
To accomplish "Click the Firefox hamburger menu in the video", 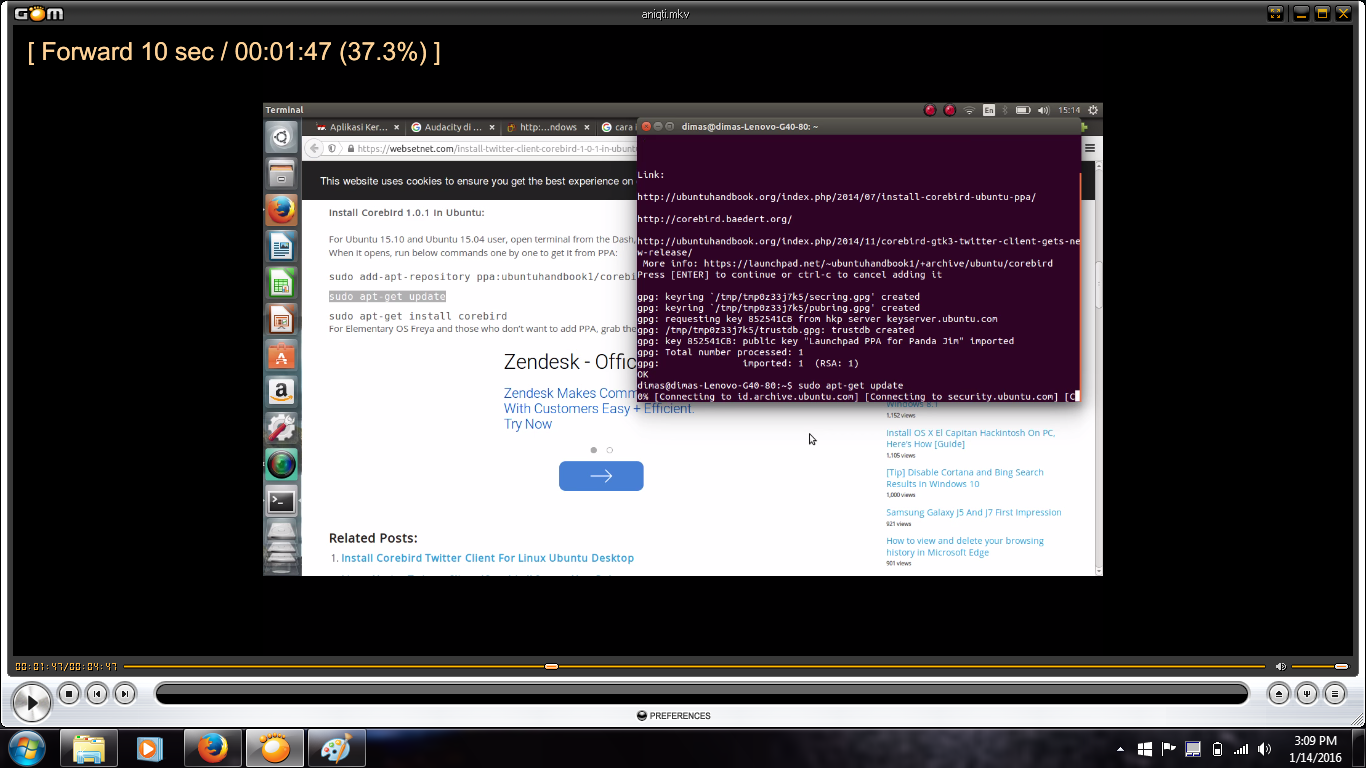I will [1090, 148].
